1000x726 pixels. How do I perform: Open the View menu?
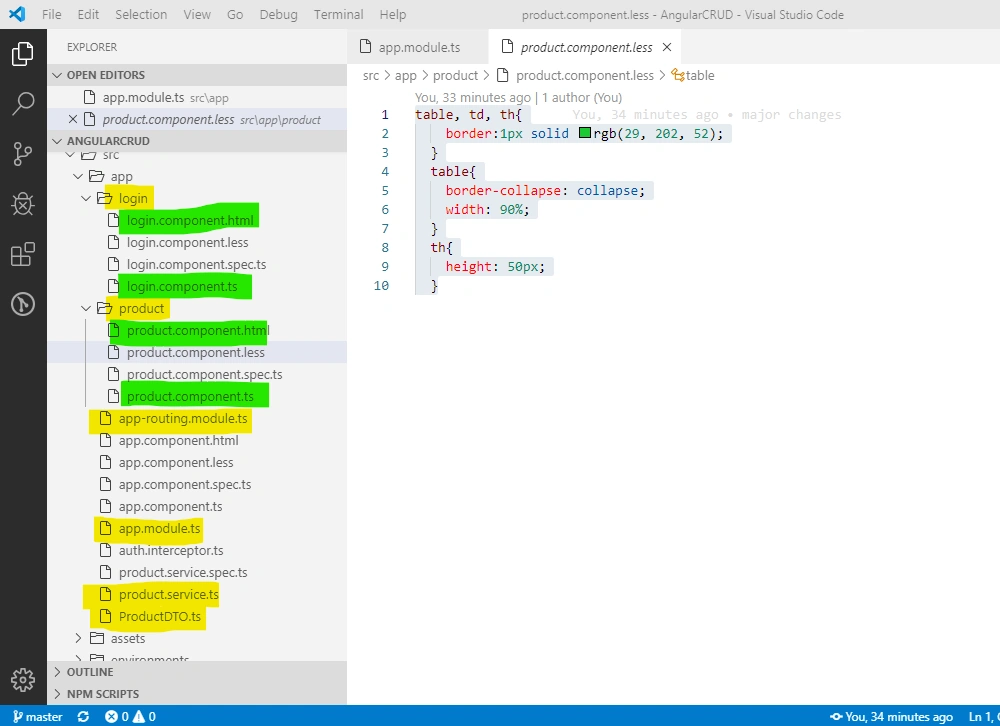coord(197,14)
